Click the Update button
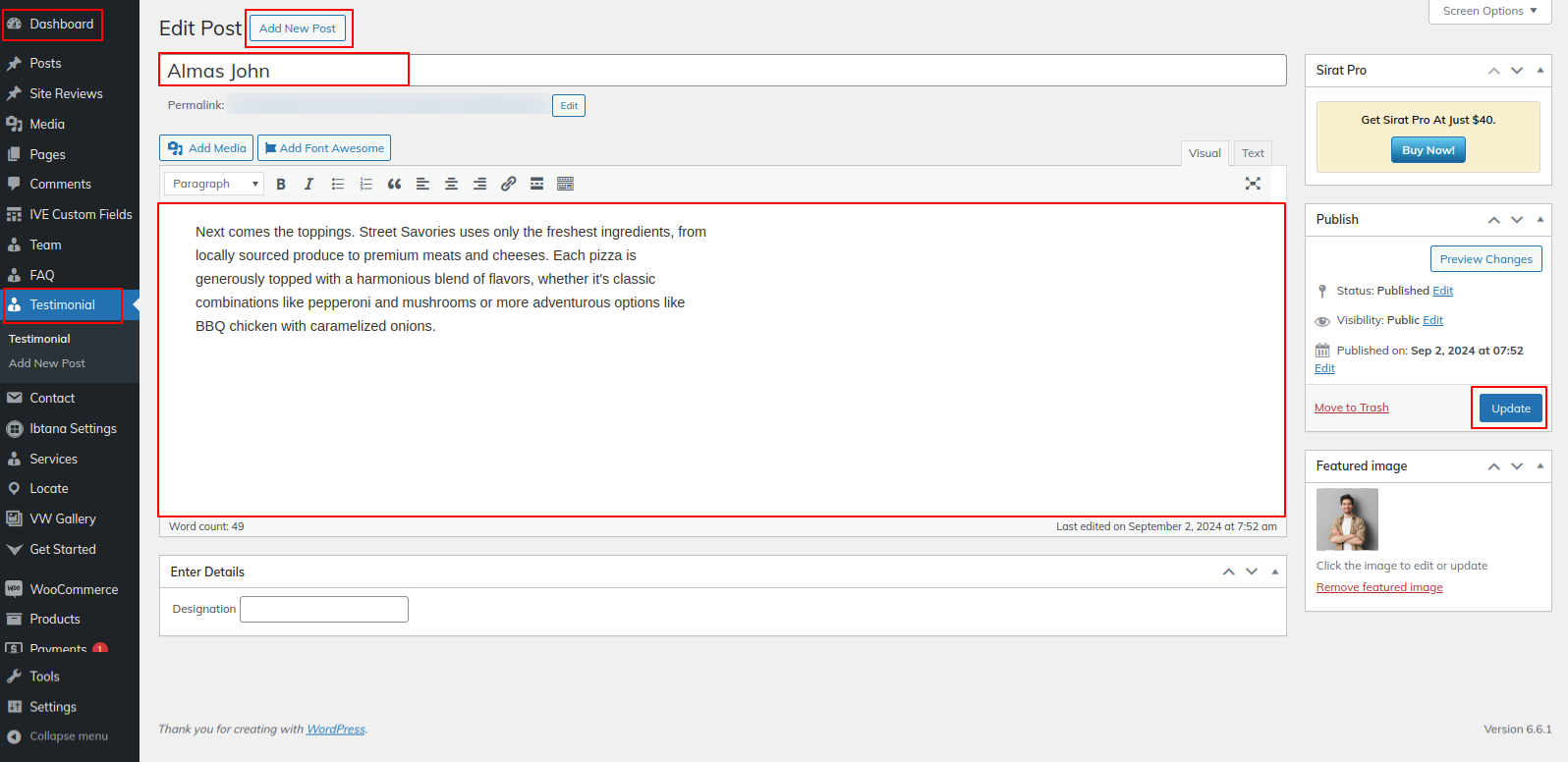1568x762 pixels. tap(1510, 408)
